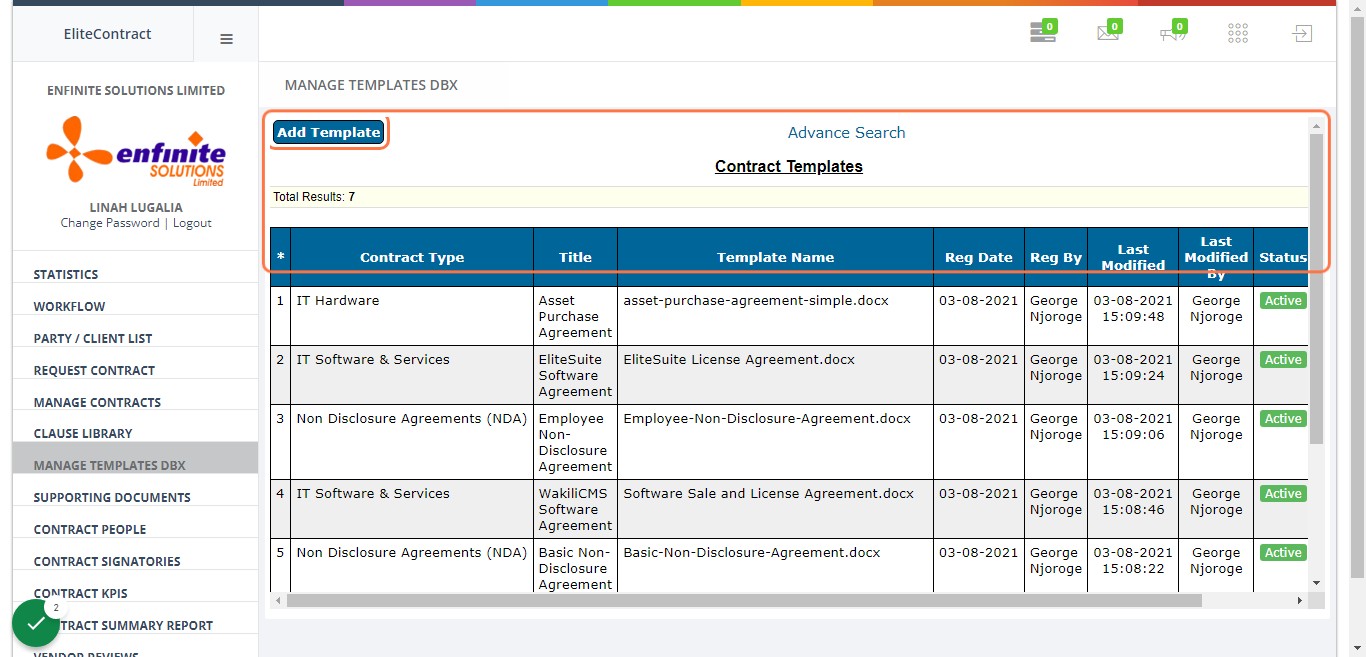The height and width of the screenshot is (657, 1366).
Task: Click the WakiliCMS Software Agreement title cell
Action: pyautogui.click(x=575, y=509)
